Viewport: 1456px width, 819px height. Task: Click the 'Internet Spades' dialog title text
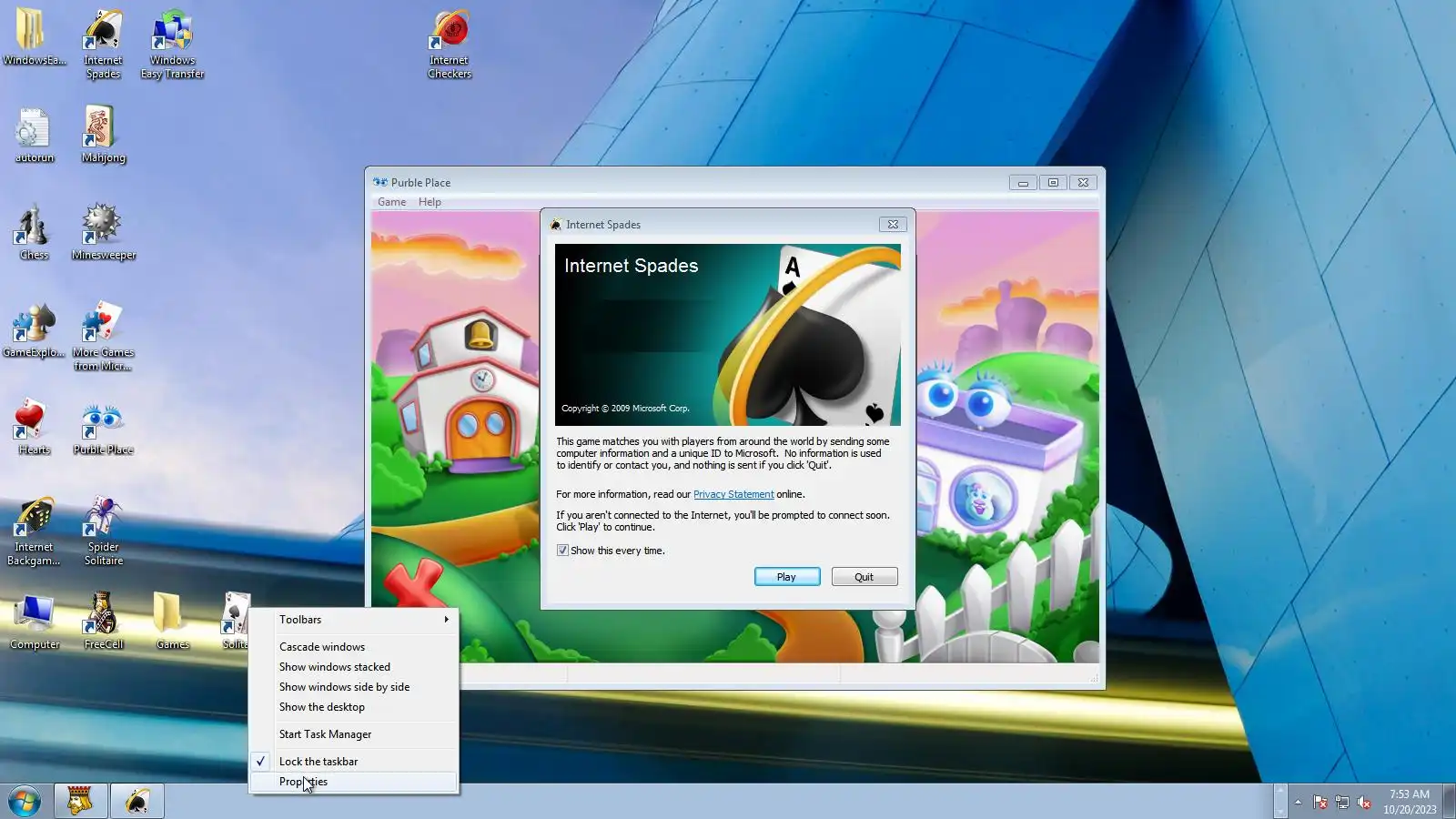click(603, 225)
